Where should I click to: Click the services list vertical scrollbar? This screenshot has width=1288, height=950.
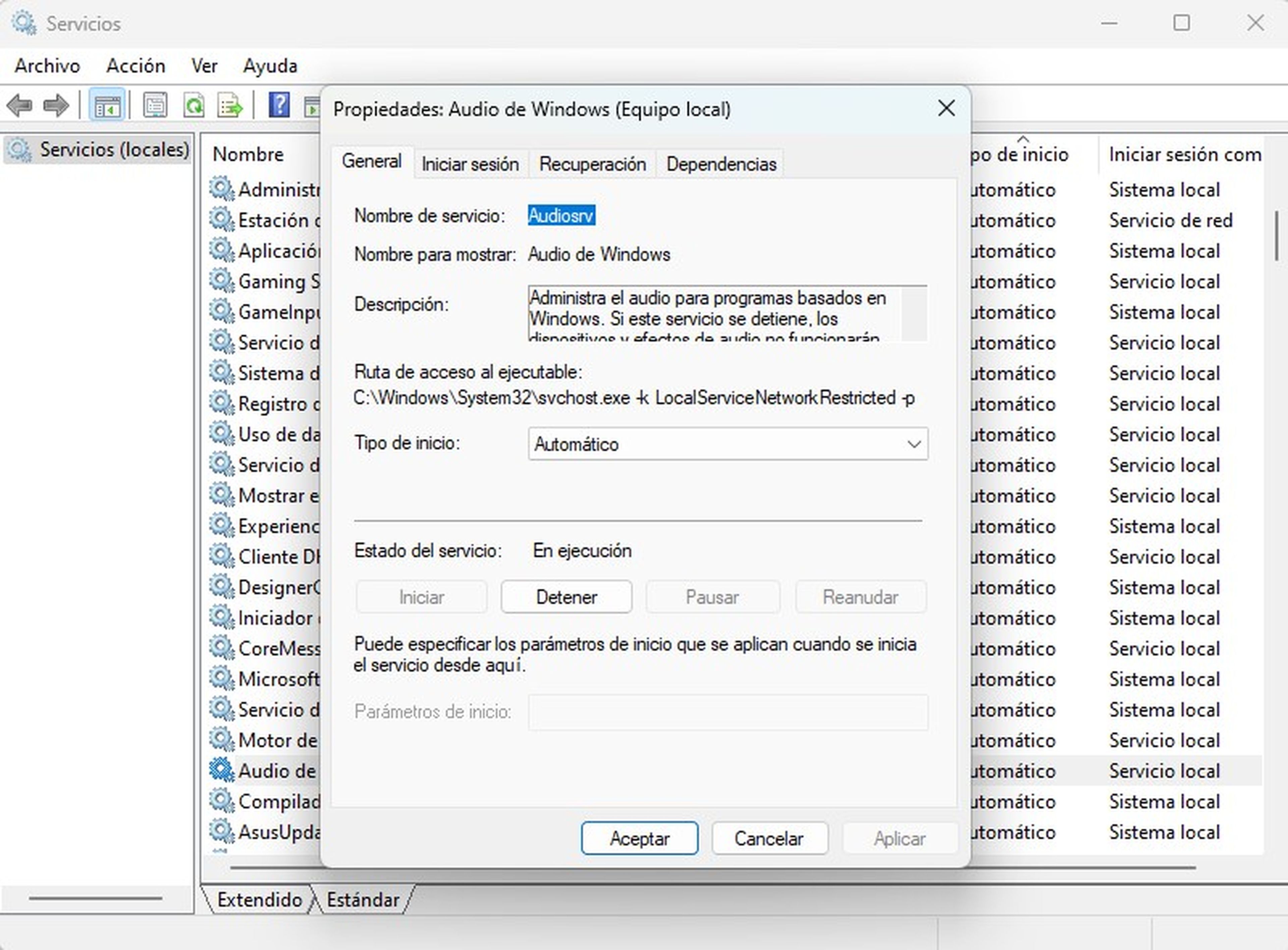click(1276, 235)
